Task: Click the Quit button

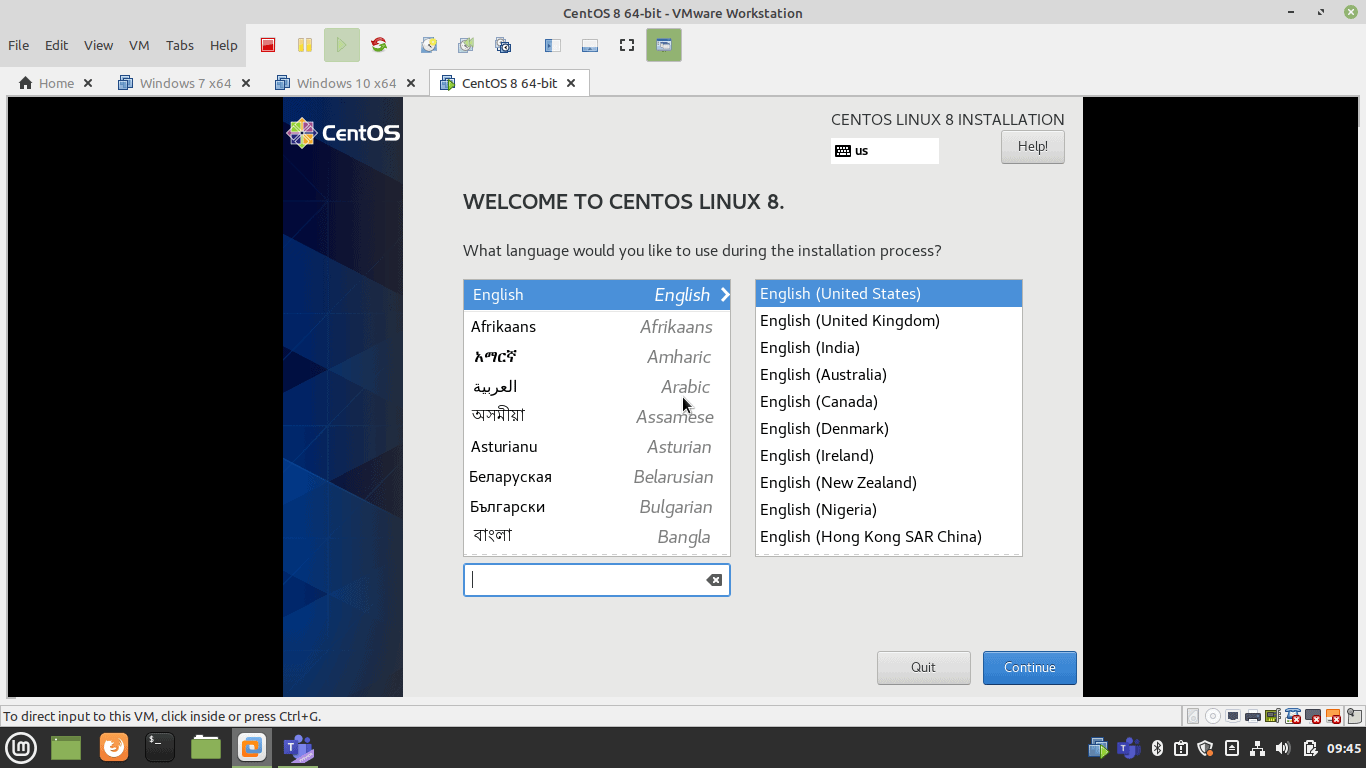Action: pyautogui.click(x=924, y=668)
